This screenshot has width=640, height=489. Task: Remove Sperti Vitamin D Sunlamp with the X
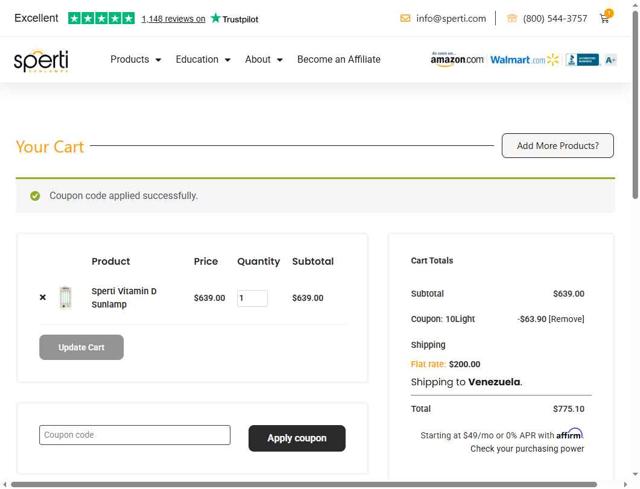point(42,297)
